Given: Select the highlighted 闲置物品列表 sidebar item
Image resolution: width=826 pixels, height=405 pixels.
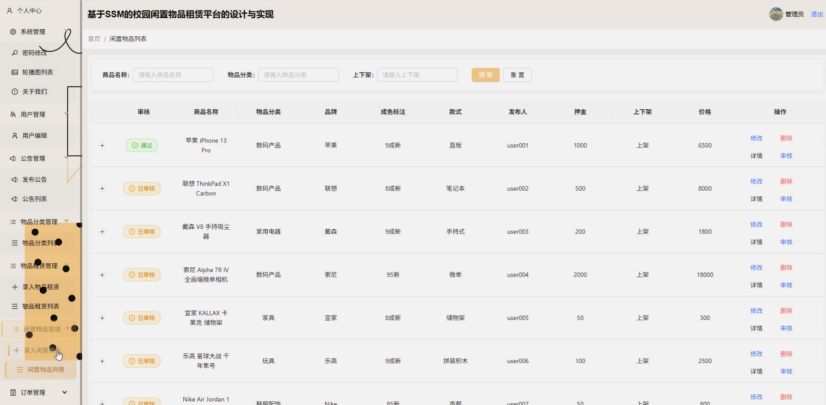Looking at the screenshot, I should tap(41, 370).
